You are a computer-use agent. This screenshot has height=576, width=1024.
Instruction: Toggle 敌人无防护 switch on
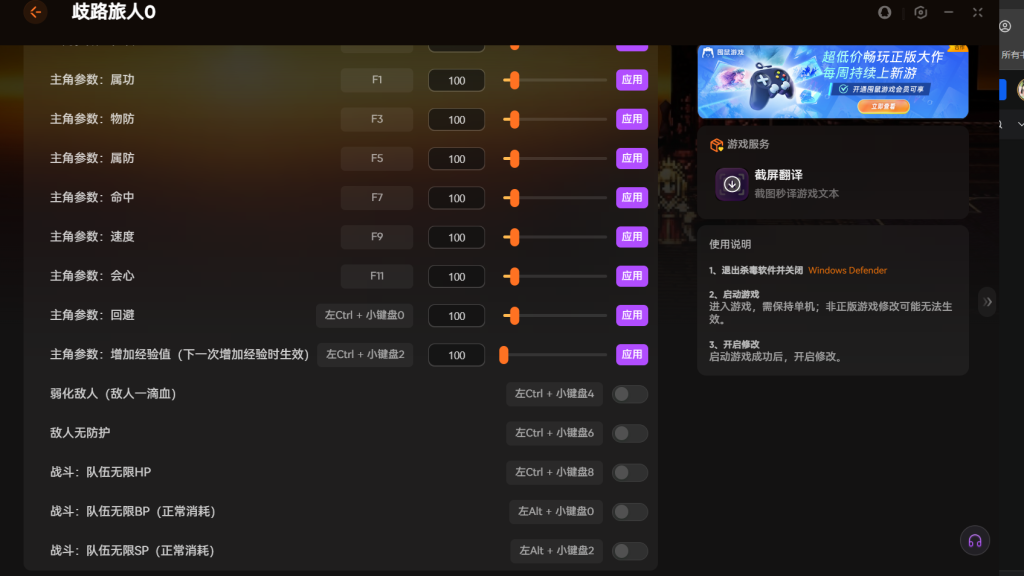(x=630, y=433)
